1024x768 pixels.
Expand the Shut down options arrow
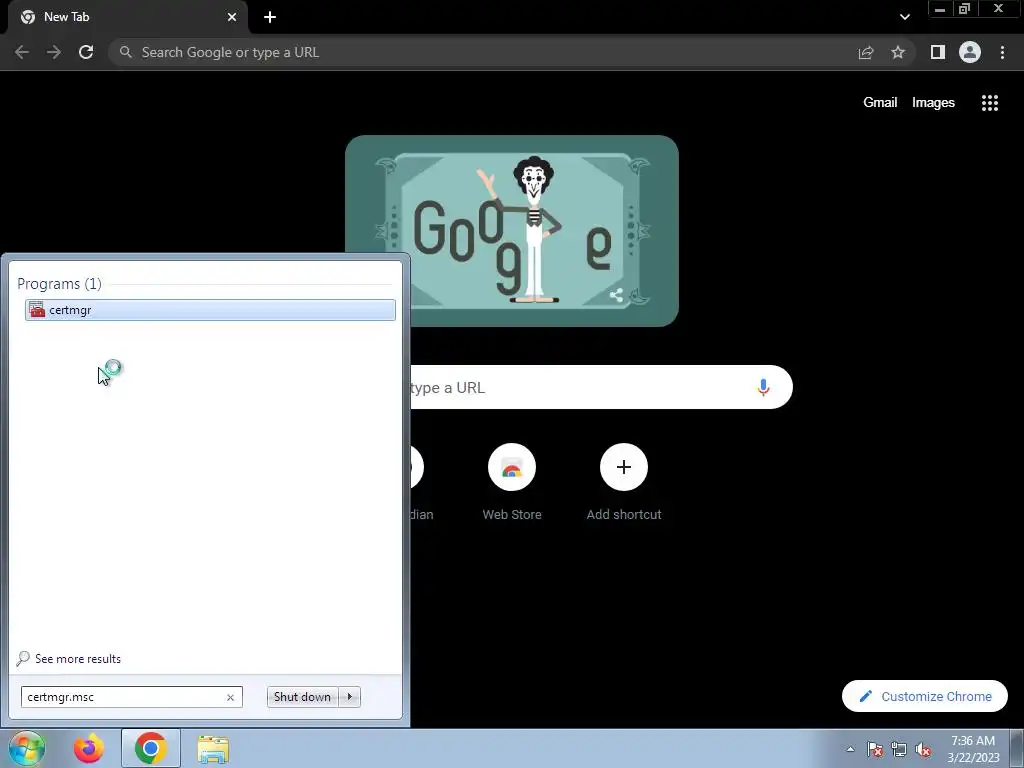(350, 697)
